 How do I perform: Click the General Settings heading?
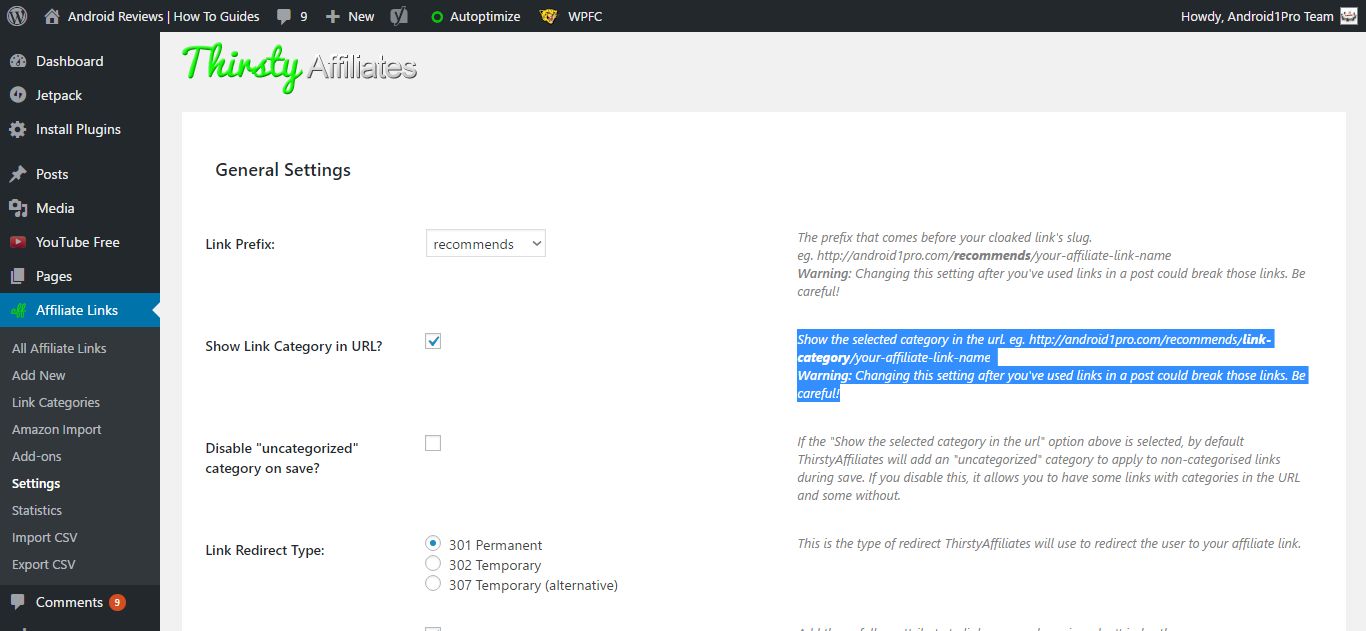(x=283, y=170)
